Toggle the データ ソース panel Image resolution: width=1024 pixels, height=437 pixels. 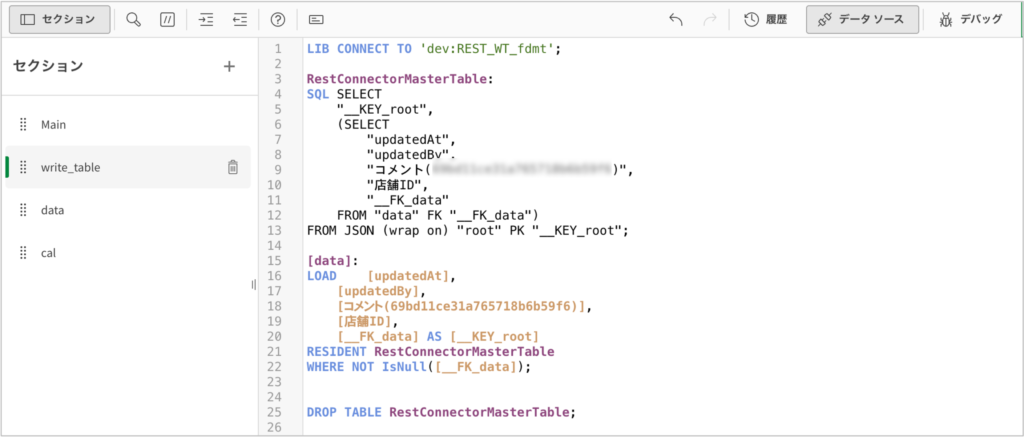point(862,19)
